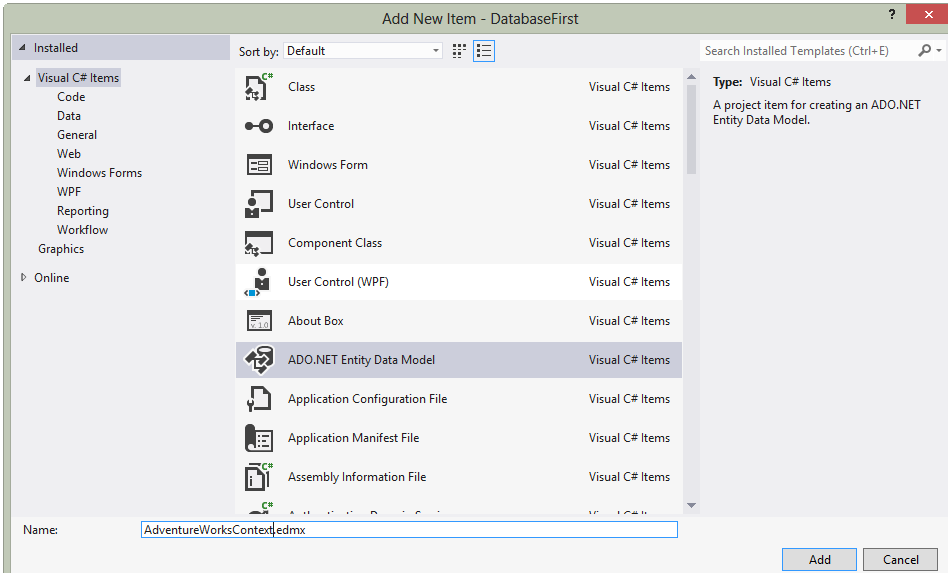Viewport: 948px width, 573px height.
Task: Collapse the Installed section
Action: tap(22, 47)
